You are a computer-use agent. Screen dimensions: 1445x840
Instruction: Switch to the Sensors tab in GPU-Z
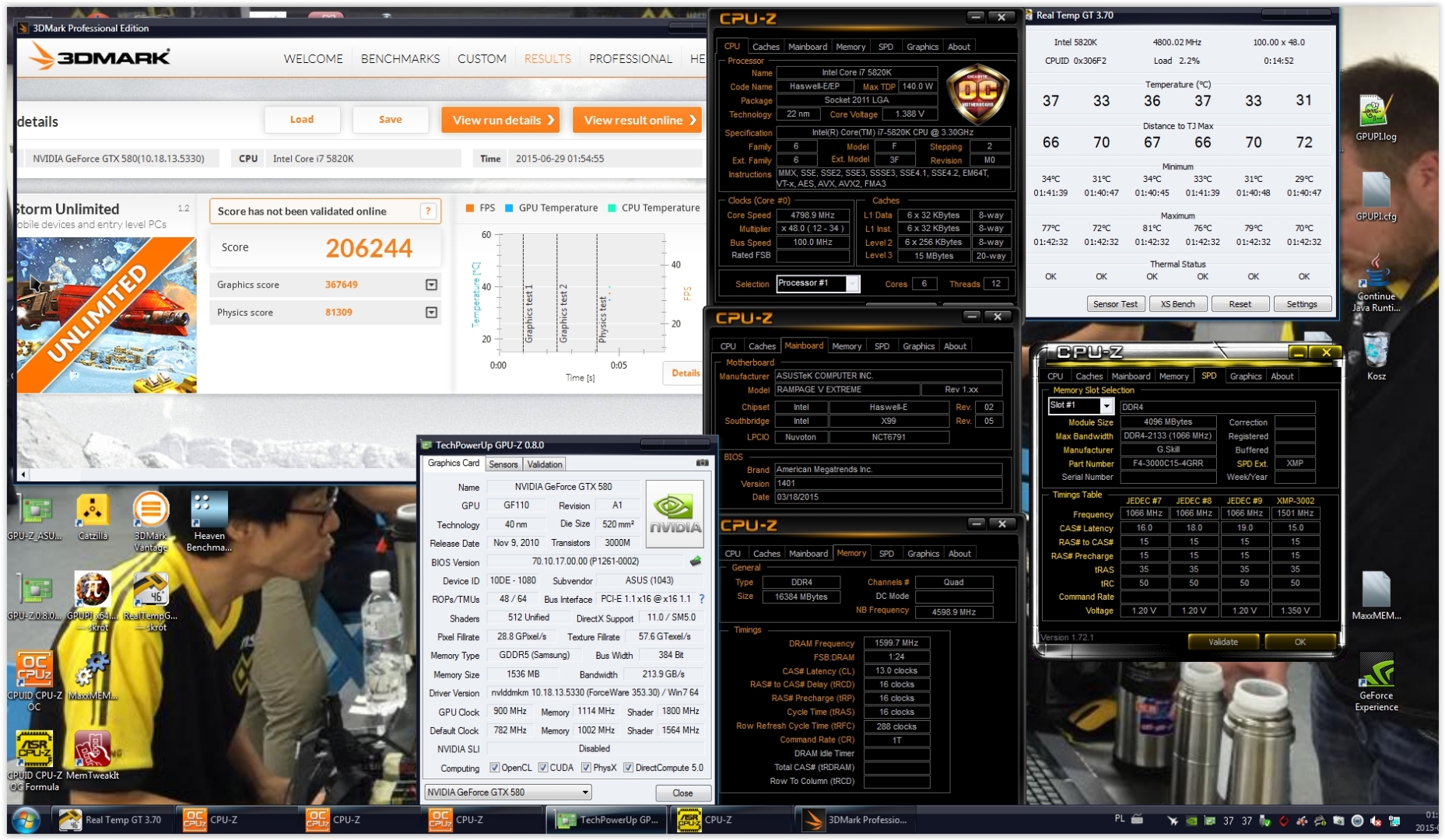coord(503,464)
